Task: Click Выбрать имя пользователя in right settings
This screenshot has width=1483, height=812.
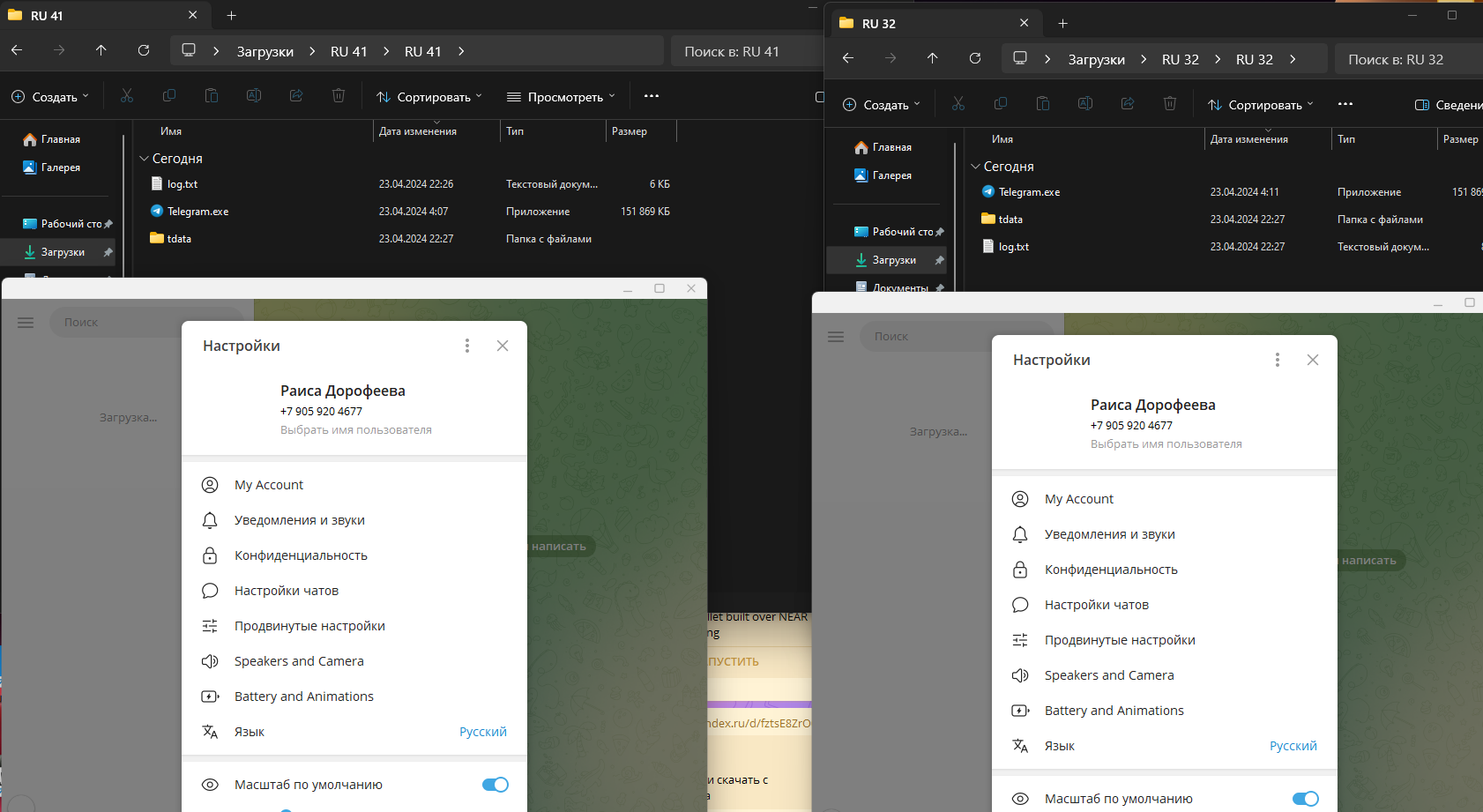Action: point(1166,444)
